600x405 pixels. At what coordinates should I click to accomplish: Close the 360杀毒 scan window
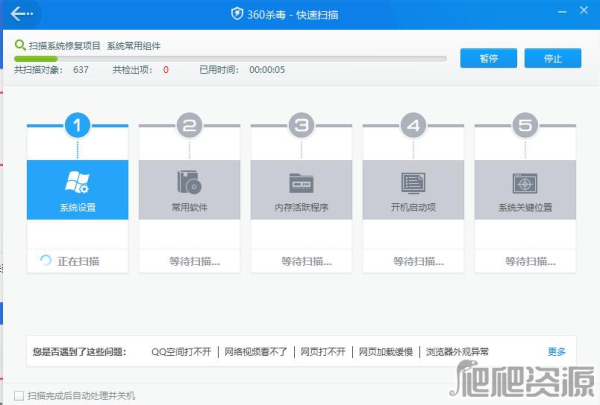[584, 10]
